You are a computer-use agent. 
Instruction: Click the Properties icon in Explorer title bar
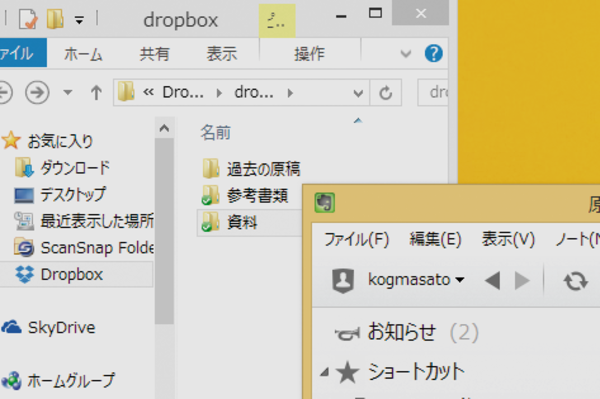[x=28, y=19]
